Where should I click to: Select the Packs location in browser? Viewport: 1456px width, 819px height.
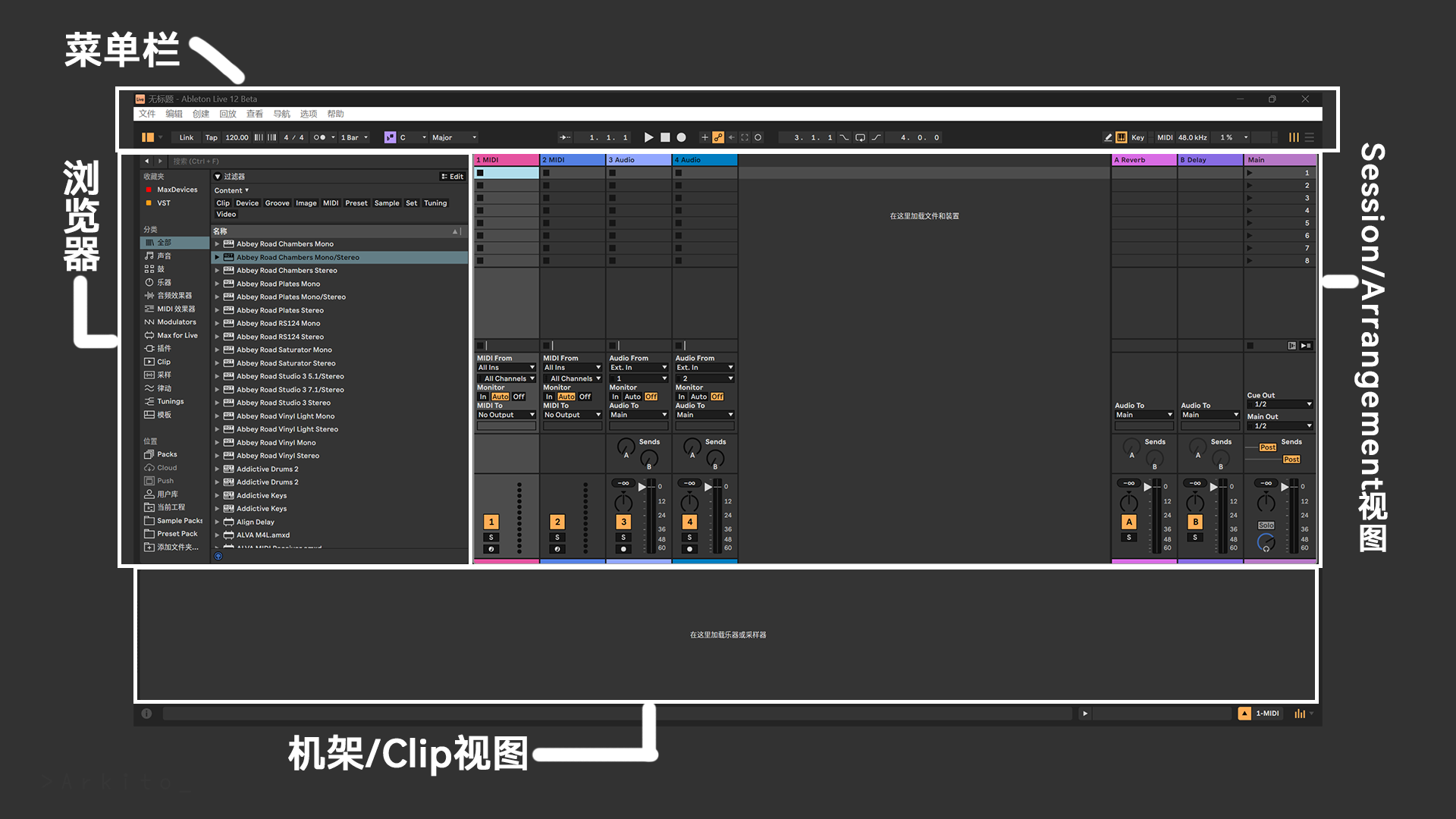tap(167, 454)
